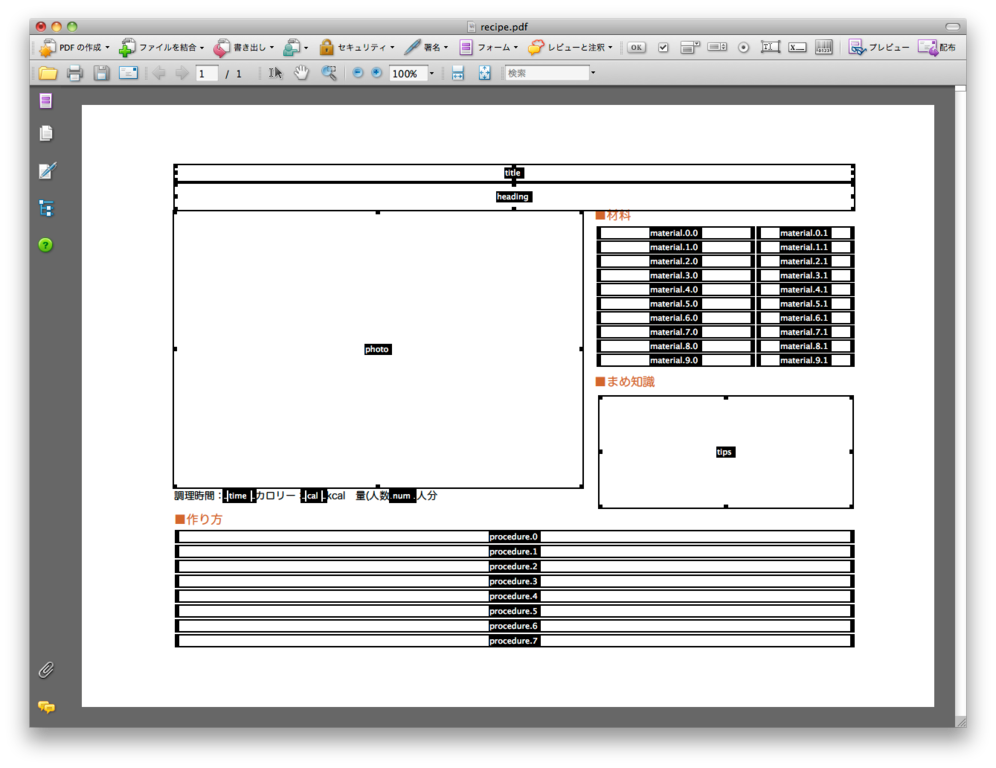Image resolution: width=996 pixels, height=768 pixels.
Task: Print the document with printer icon
Action: [x=75, y=73]
